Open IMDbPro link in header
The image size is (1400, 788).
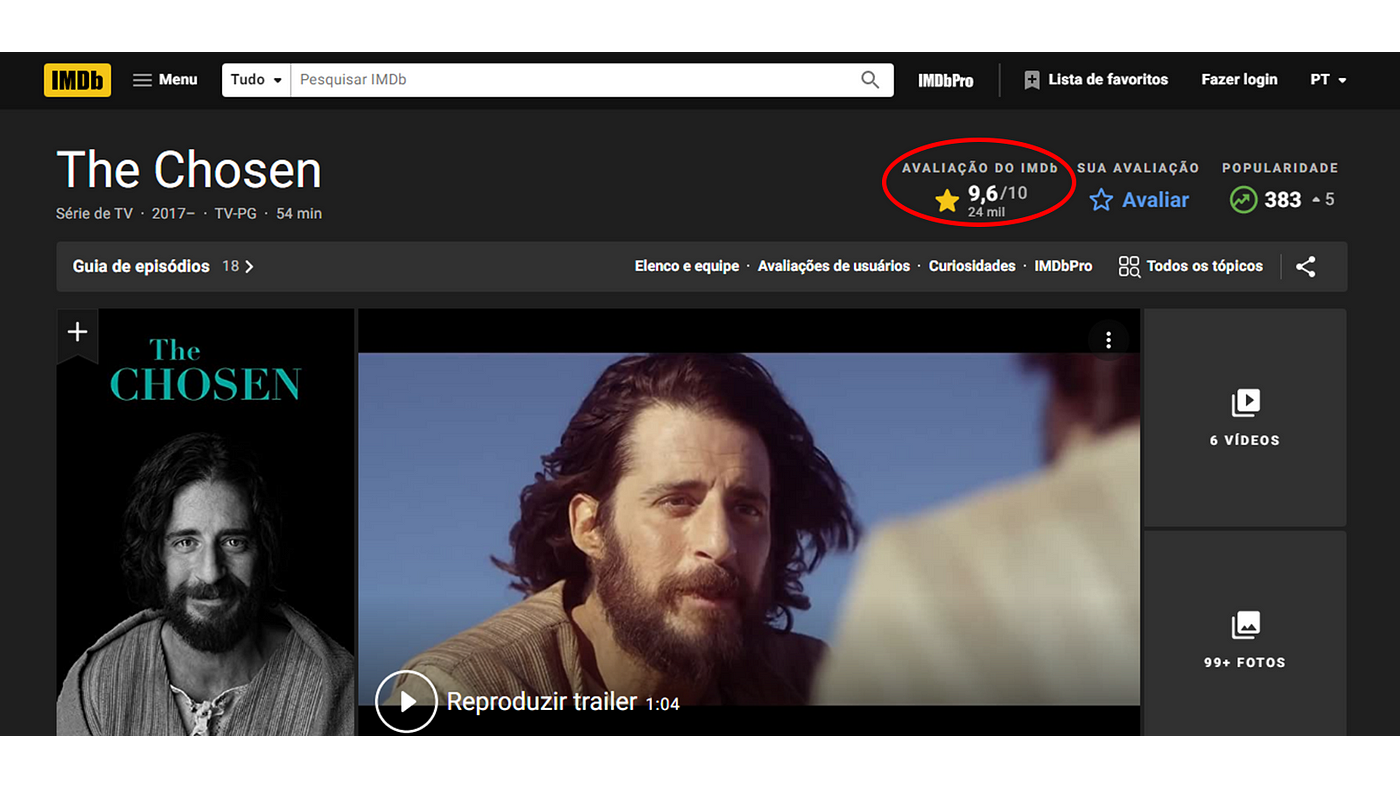click(946, 80)
